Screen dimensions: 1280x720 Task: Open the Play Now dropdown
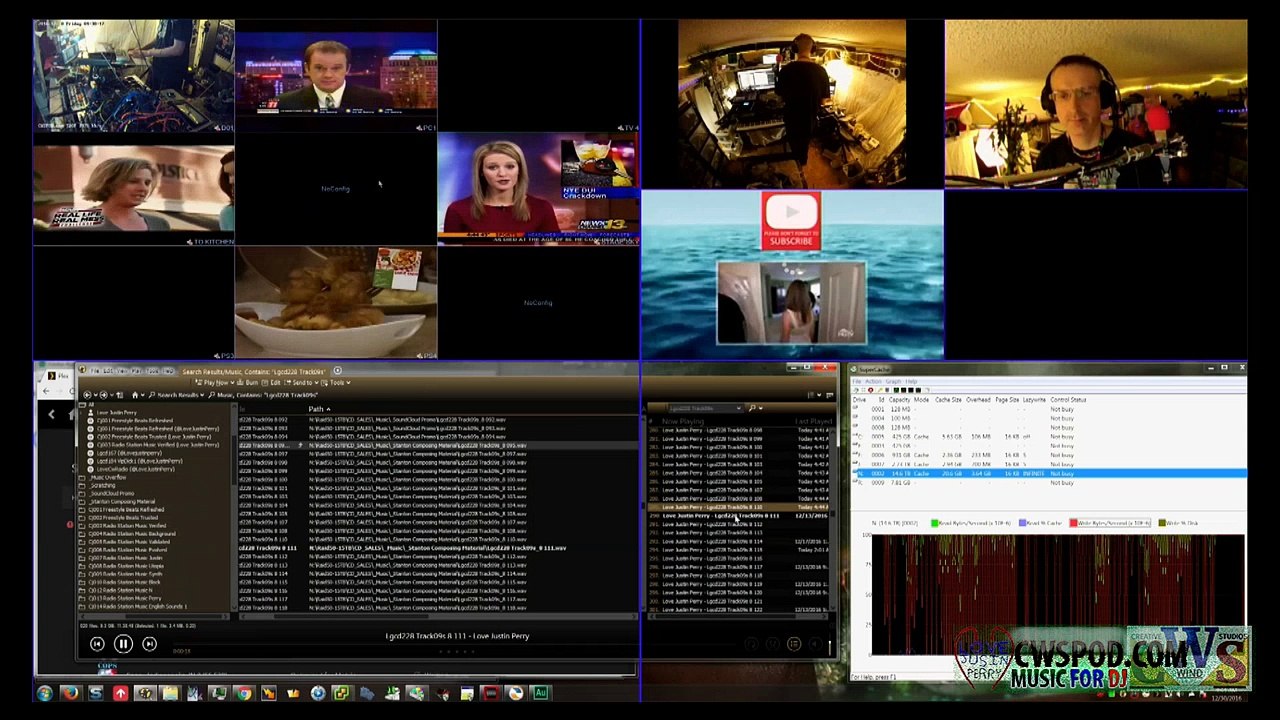(x=213, y=383)
